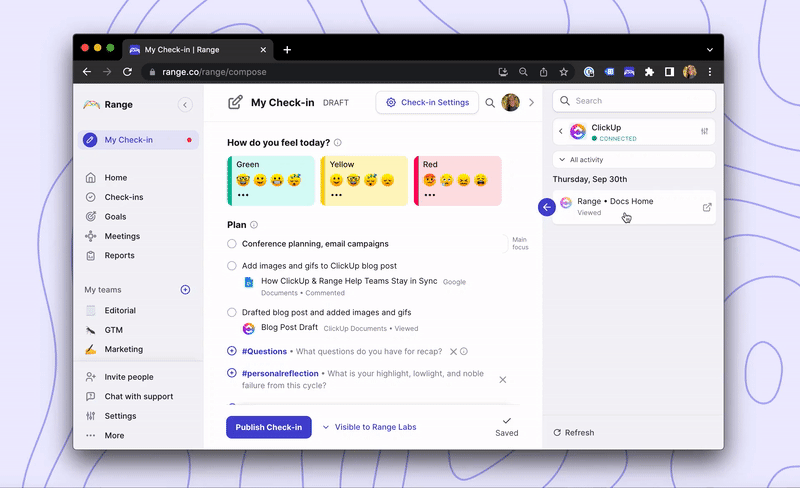Add Range Docs Home to check-in with arrow
Image resolution: width=800 pixels, height=488 pixels.
(x=546, y=207)
